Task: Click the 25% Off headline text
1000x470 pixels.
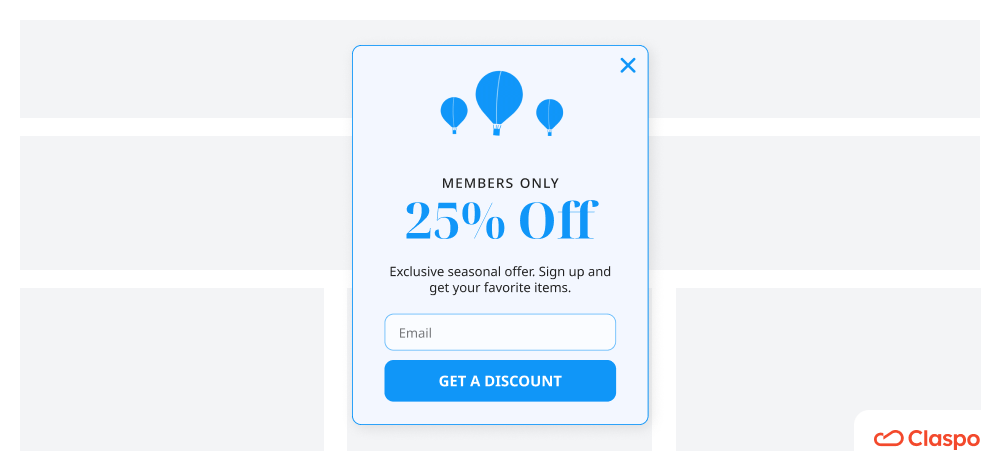Action: pyautogui.click(x=501, y=220)
